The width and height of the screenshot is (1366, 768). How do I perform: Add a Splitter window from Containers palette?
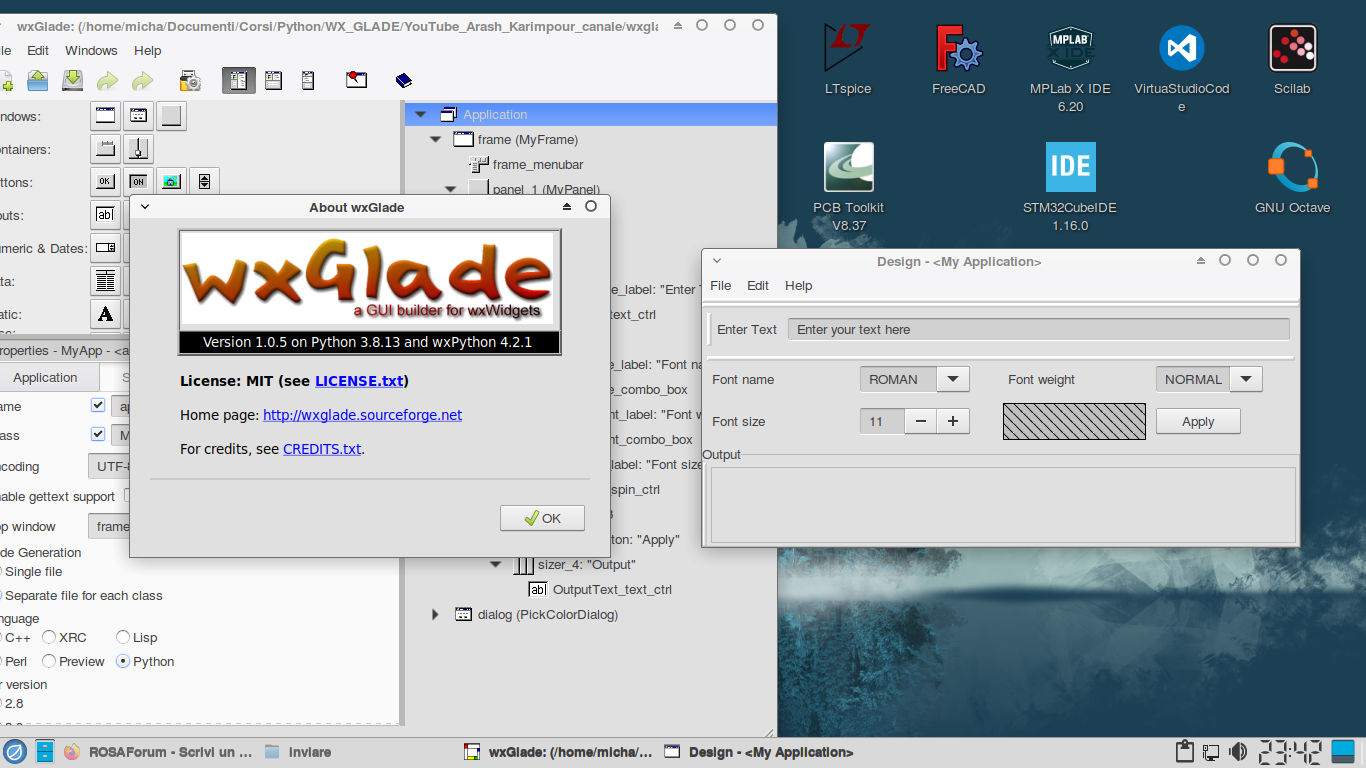(x=138, y=149)
